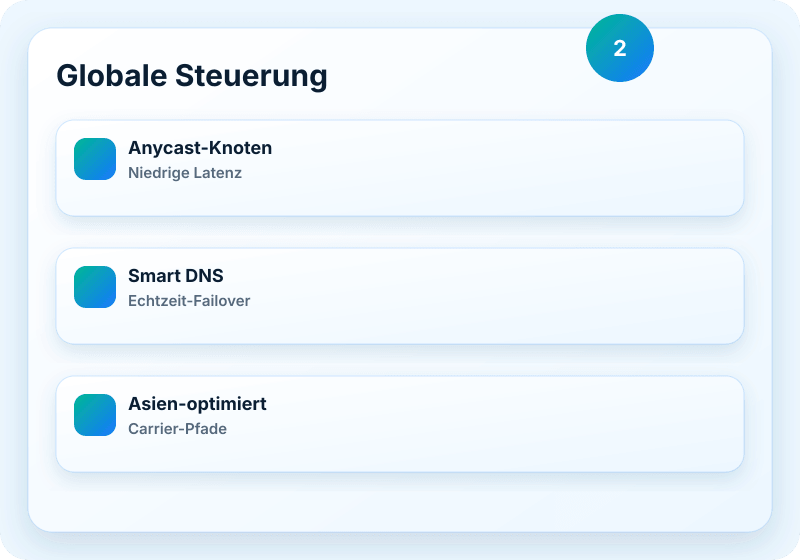This screenshot has width=800, height=560.
Task: Select the Echtzeit-Failover subtitle text
Action: tap(189, 301)
